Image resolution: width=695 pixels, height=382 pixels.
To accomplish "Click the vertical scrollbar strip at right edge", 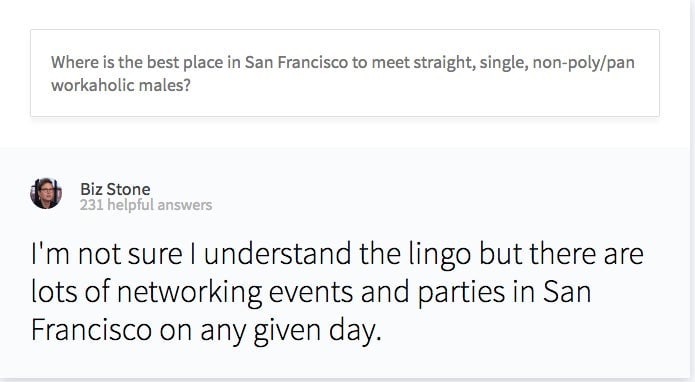I will [692, 191].
